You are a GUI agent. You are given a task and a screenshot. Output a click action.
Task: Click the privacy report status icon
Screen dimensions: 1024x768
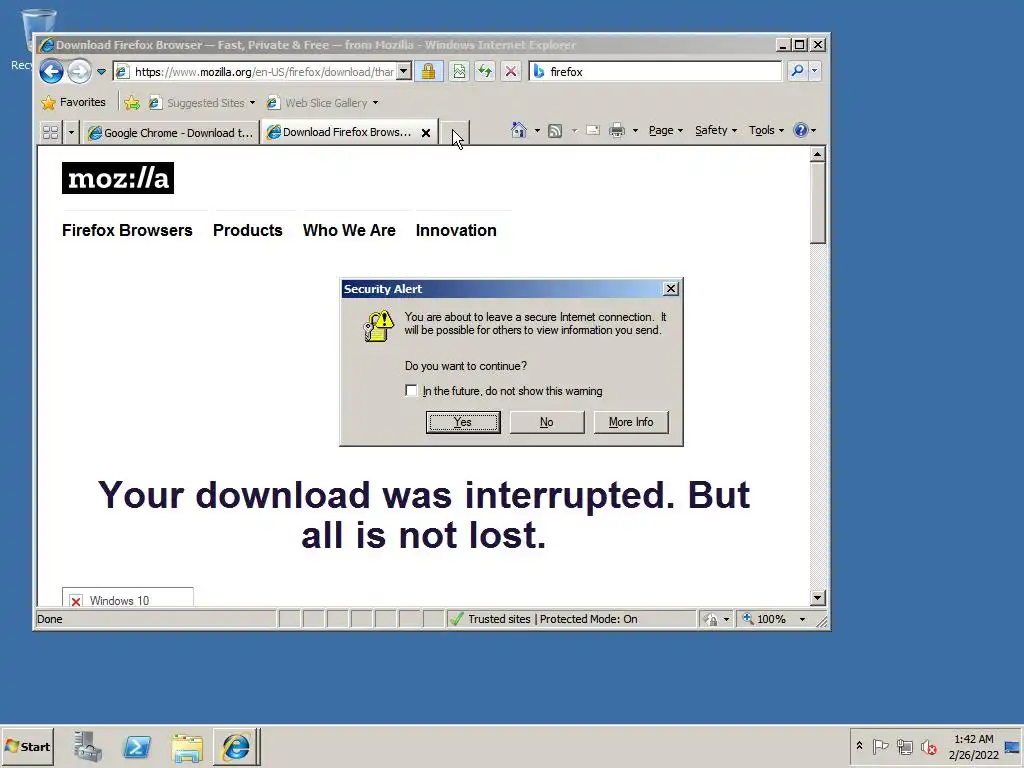coord(711,619)
